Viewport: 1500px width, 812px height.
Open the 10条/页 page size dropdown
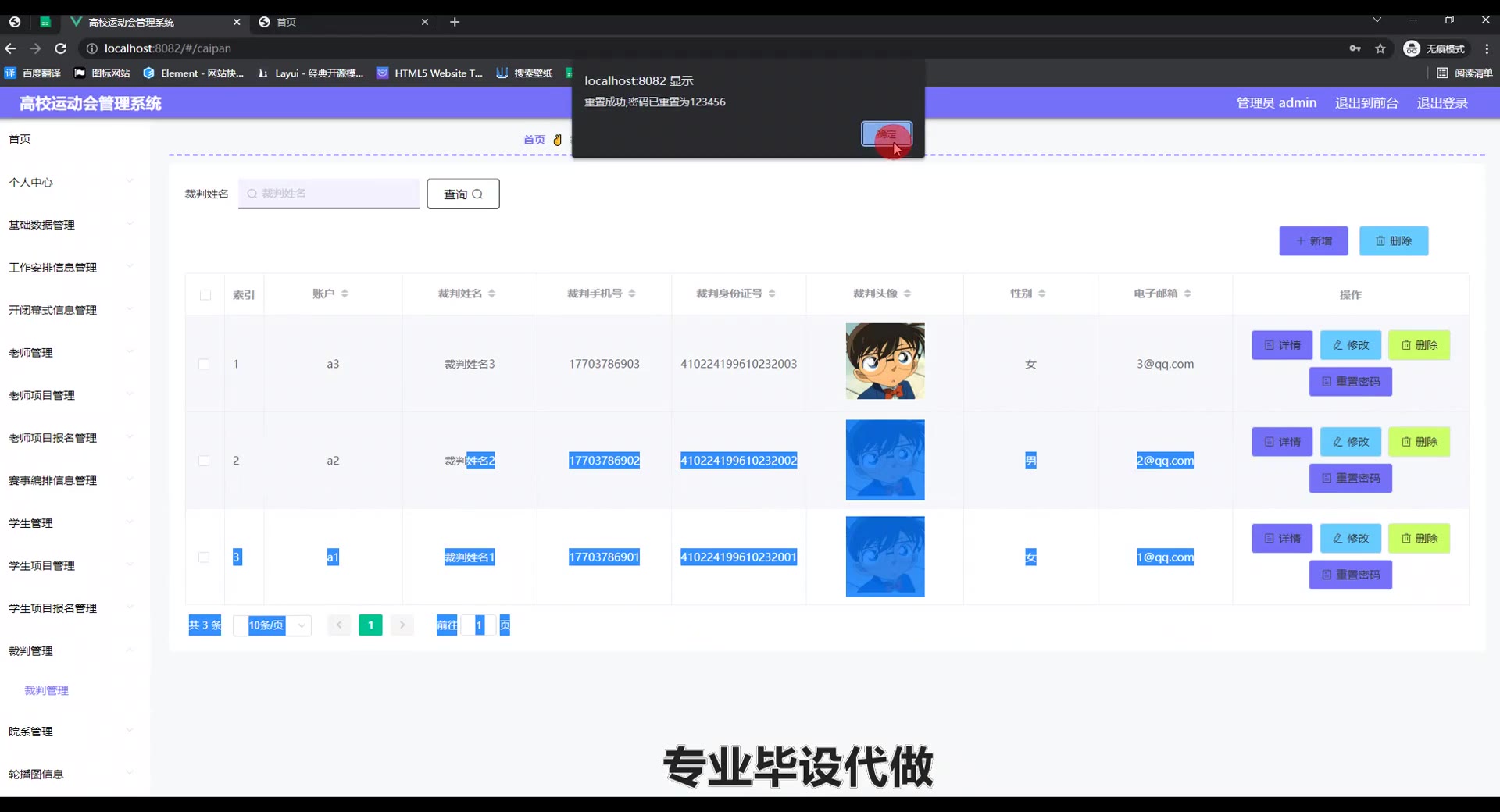point(273,625)
